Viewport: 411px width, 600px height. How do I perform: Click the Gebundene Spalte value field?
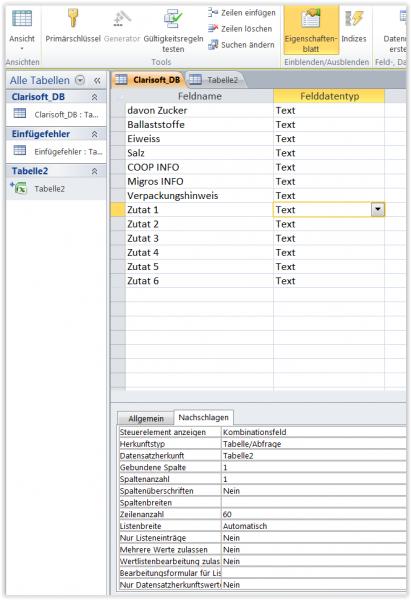pyautogui.click(x=313, y=467)
